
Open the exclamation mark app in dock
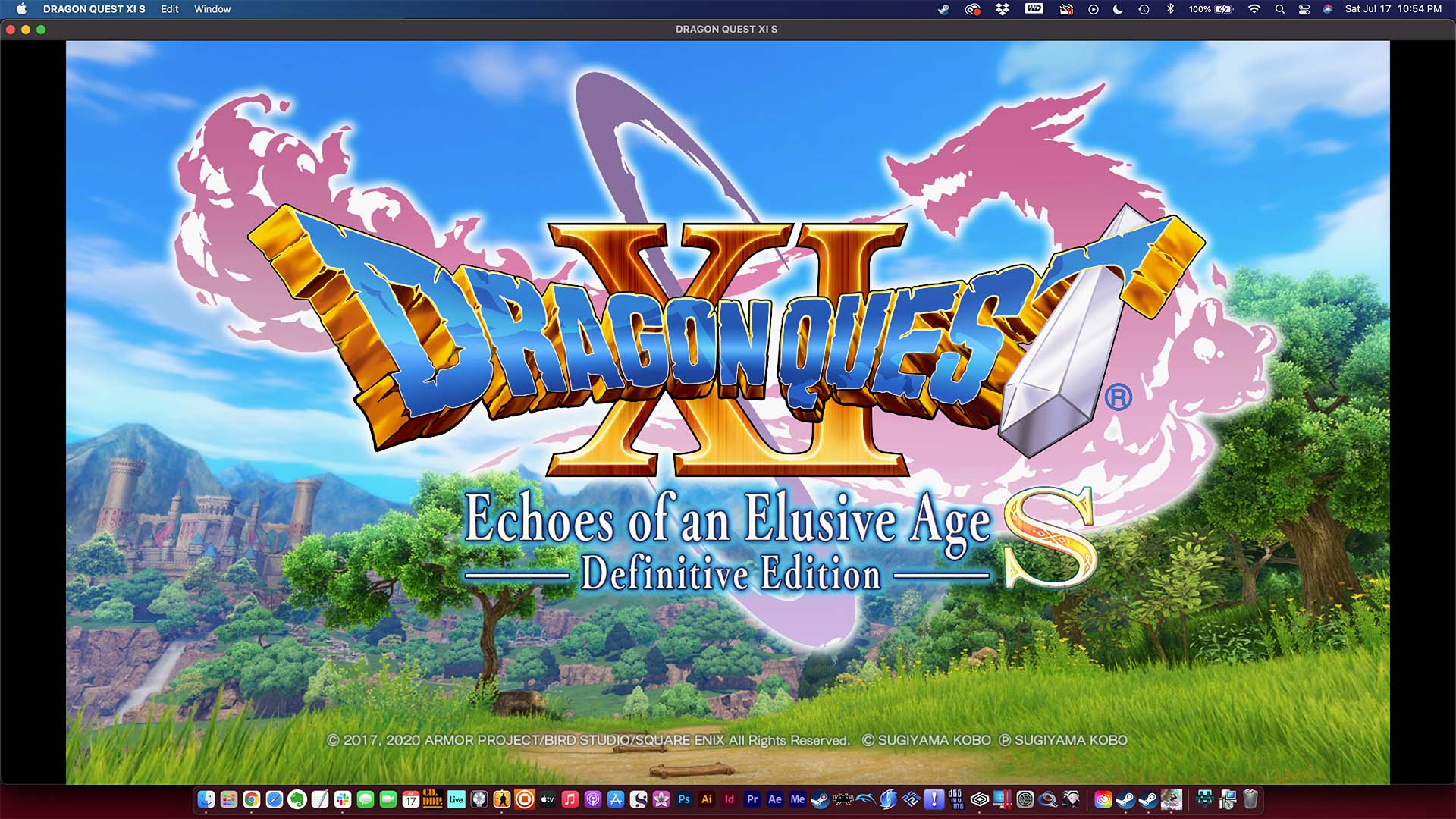pyautogui.click(x=934, y=799)
